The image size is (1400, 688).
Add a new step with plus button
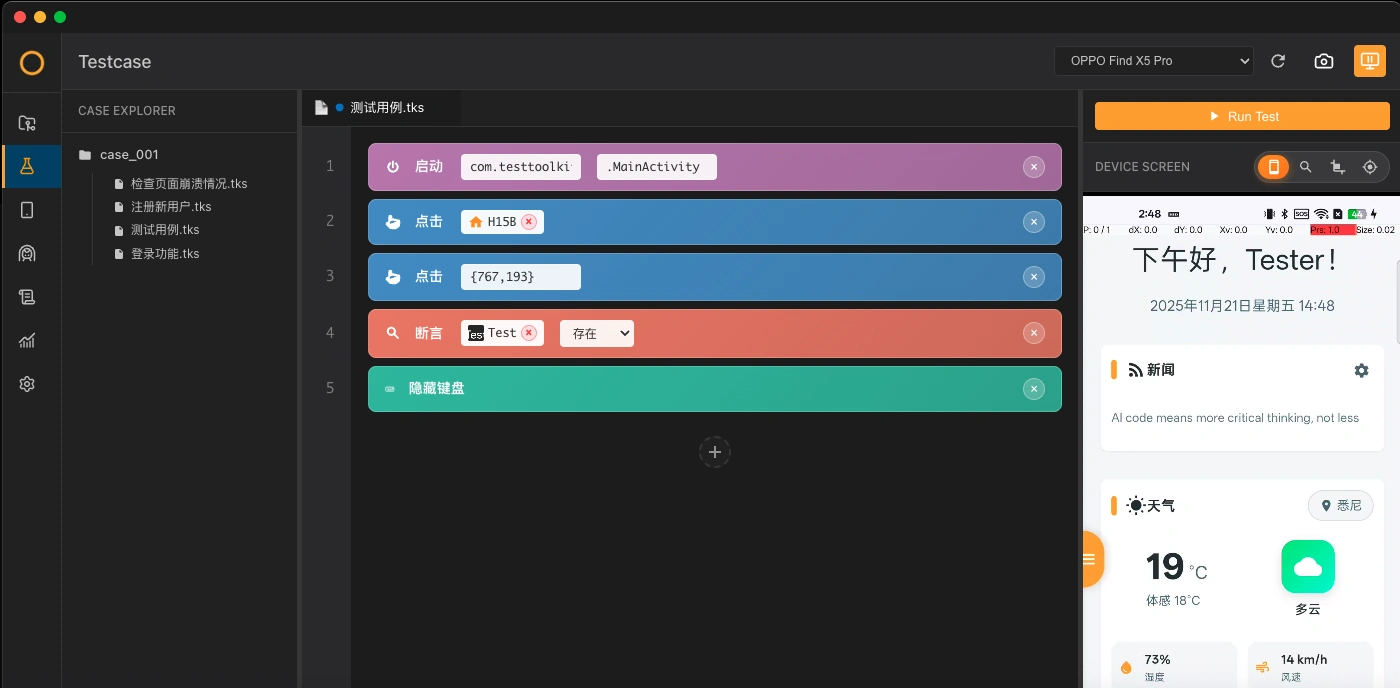714,452
